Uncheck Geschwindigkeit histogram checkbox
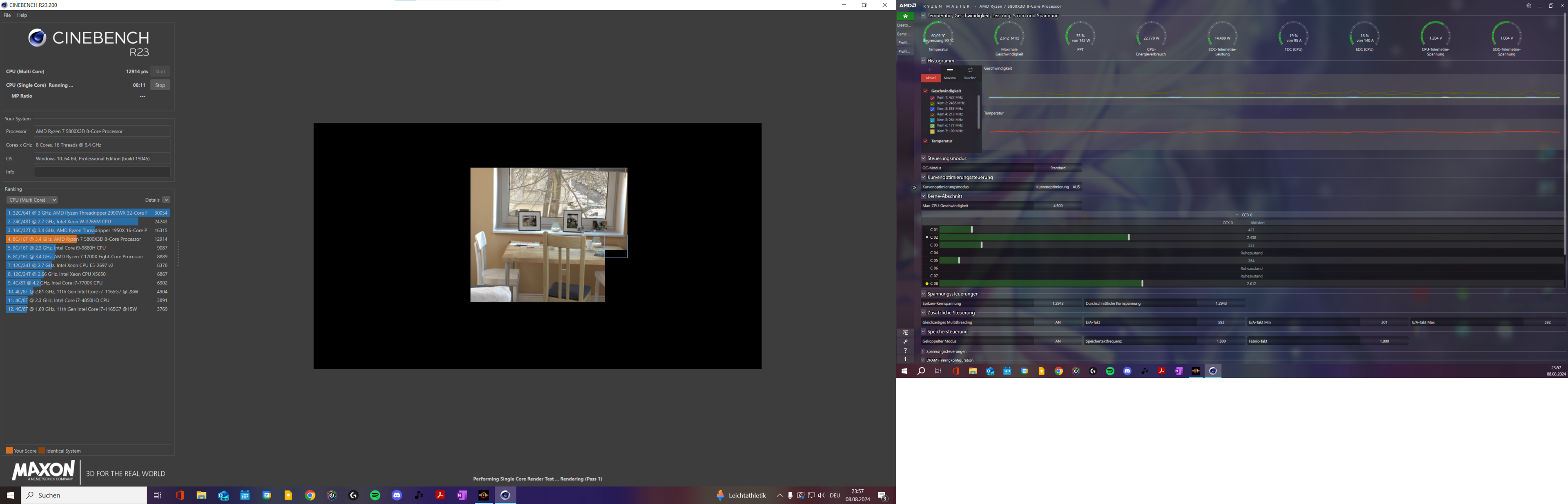The width and height of the screenshot is (1568, 504). point(925,91)
